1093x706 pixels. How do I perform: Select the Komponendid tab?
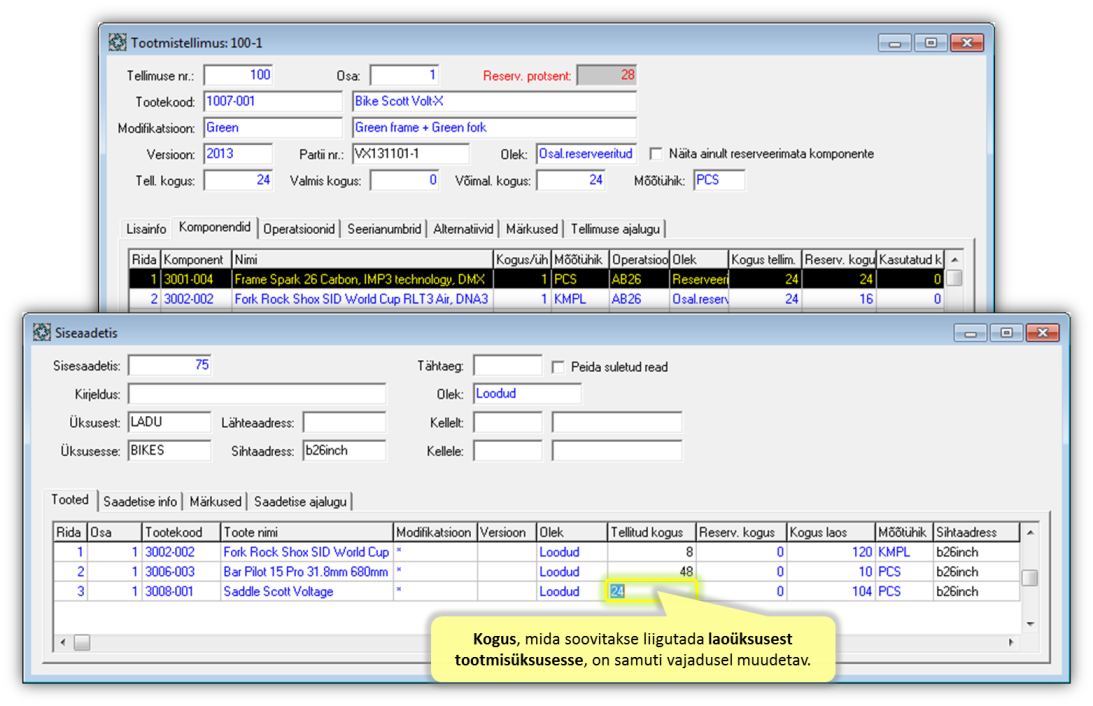coord(214,227)
